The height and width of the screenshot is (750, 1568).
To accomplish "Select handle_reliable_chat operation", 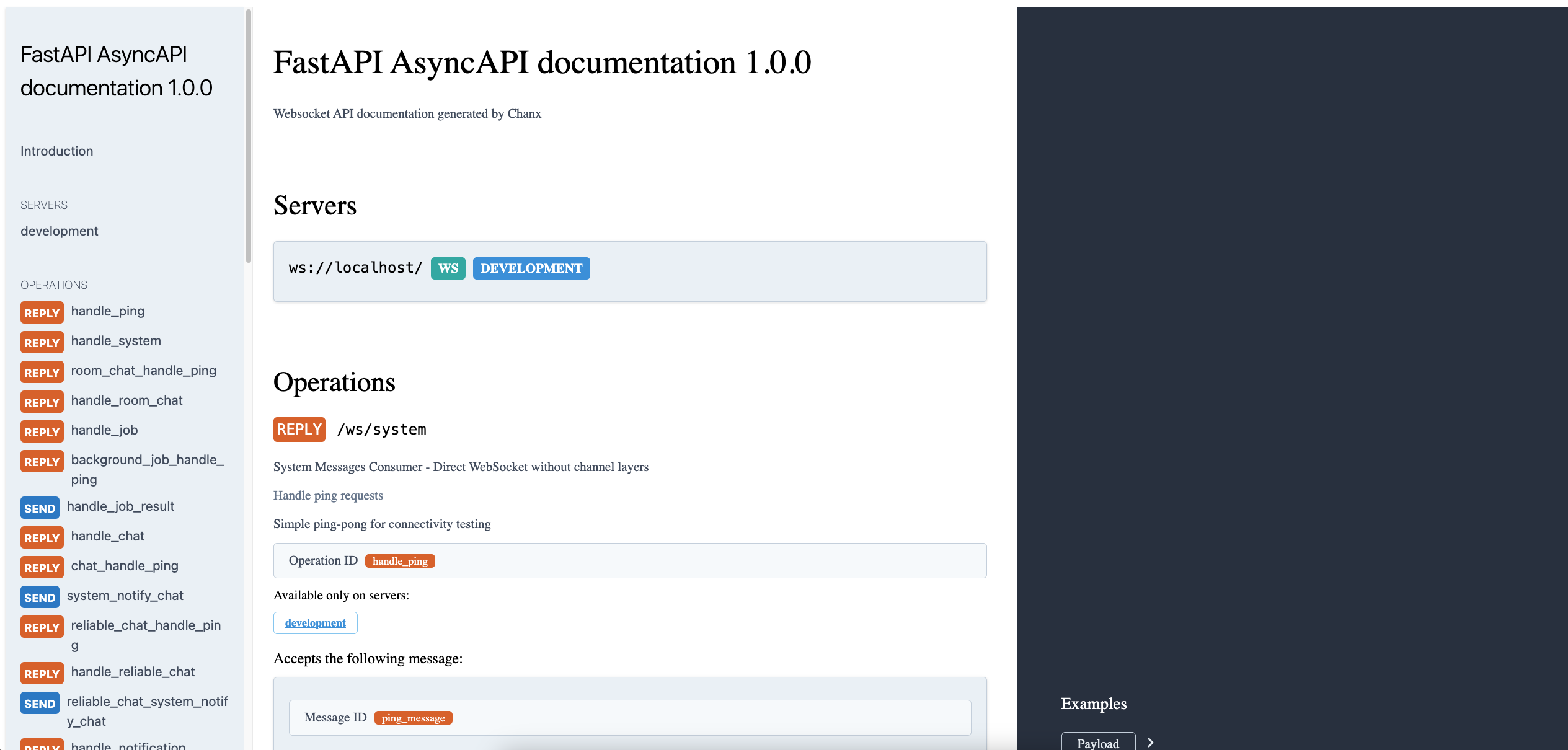I will (133, 672).
